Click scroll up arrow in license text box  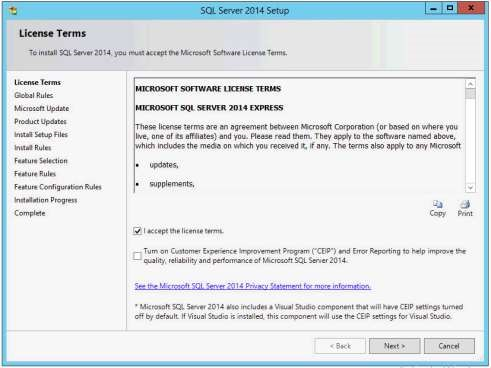pos(470,84)
